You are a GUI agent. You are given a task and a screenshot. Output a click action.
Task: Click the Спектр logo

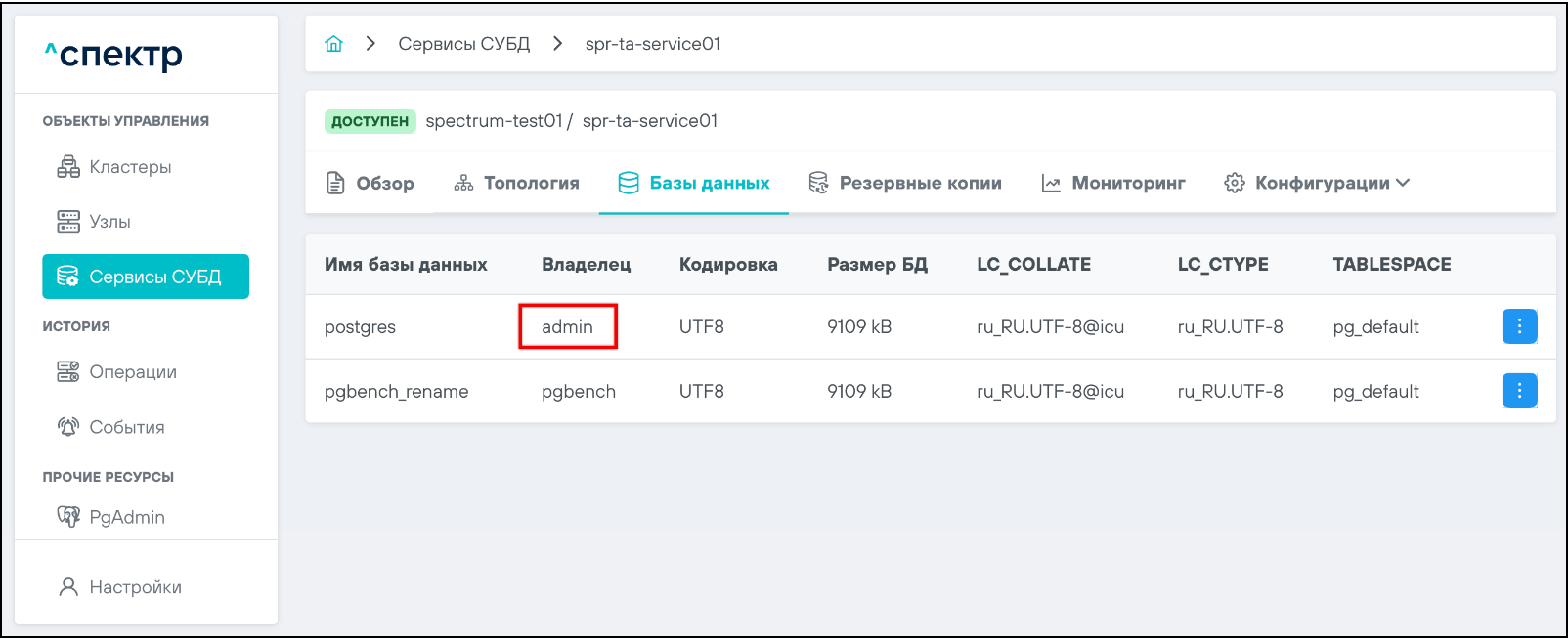coord(114,55)
